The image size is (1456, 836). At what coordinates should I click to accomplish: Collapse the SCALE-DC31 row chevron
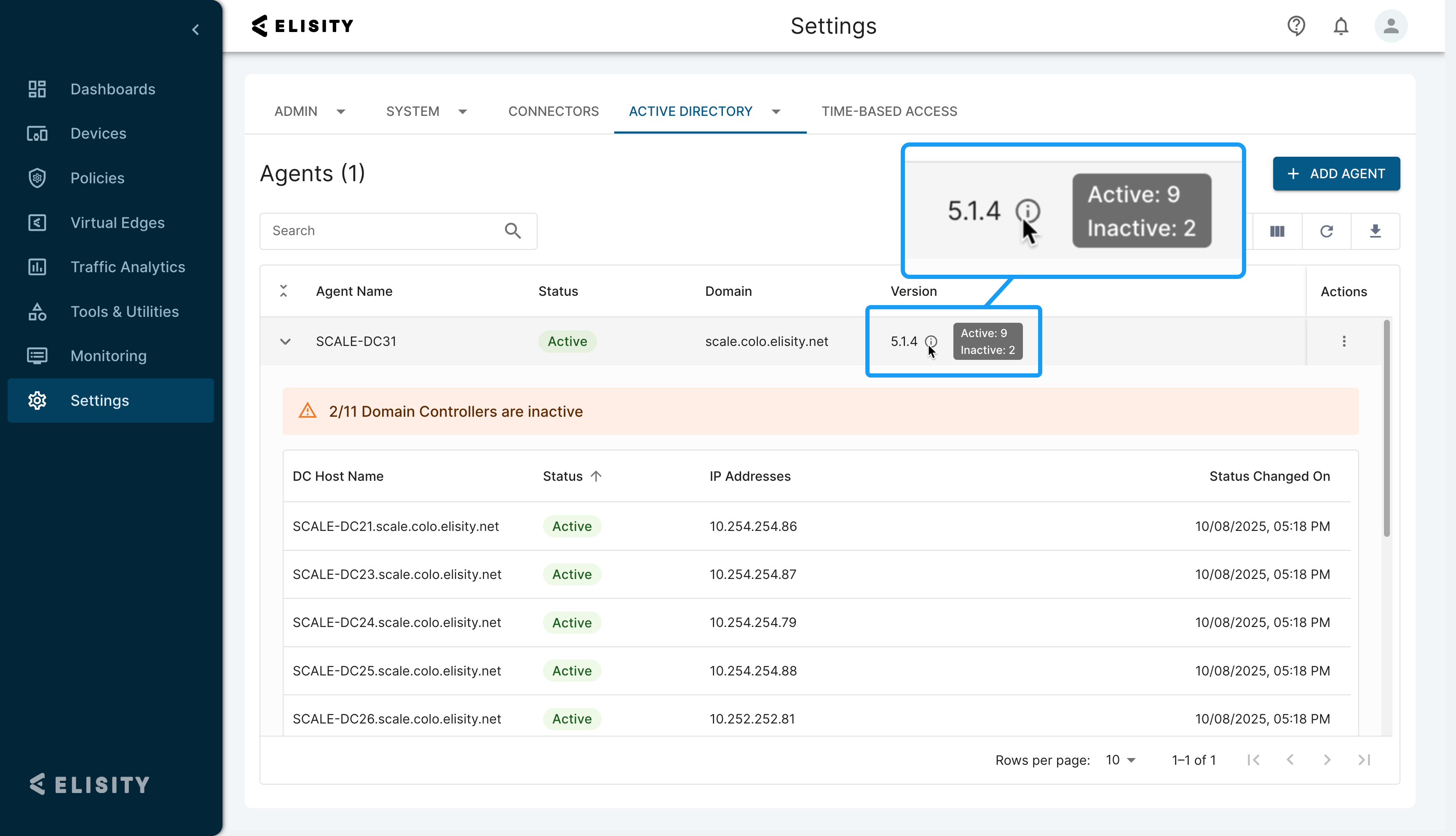pyautogui.click(x=285, y=342)
